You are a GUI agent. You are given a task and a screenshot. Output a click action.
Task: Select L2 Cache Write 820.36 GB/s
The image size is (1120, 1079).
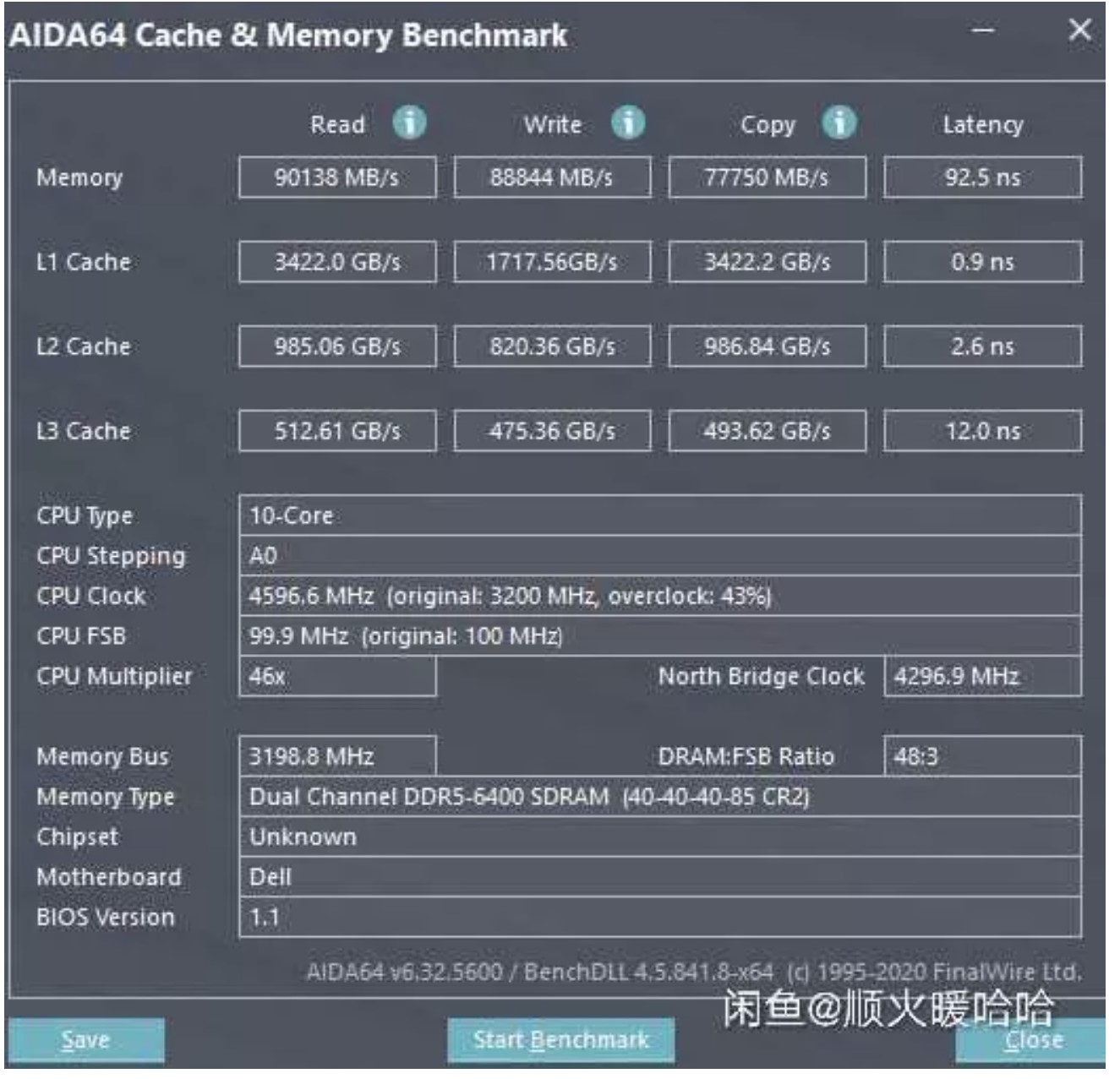552,346
